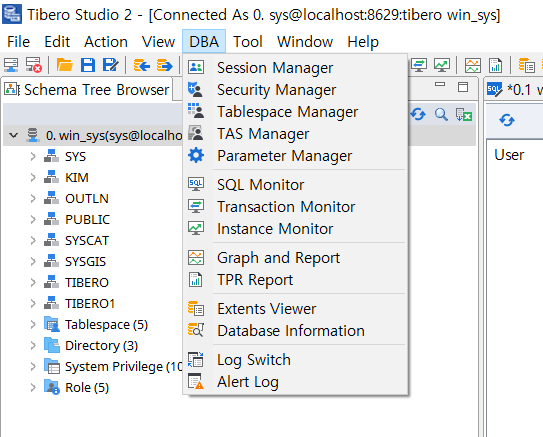The image size is (543, 437).
Task: Click the Extents Viewer toolbar icon
Action: click(x=526, y=65)
